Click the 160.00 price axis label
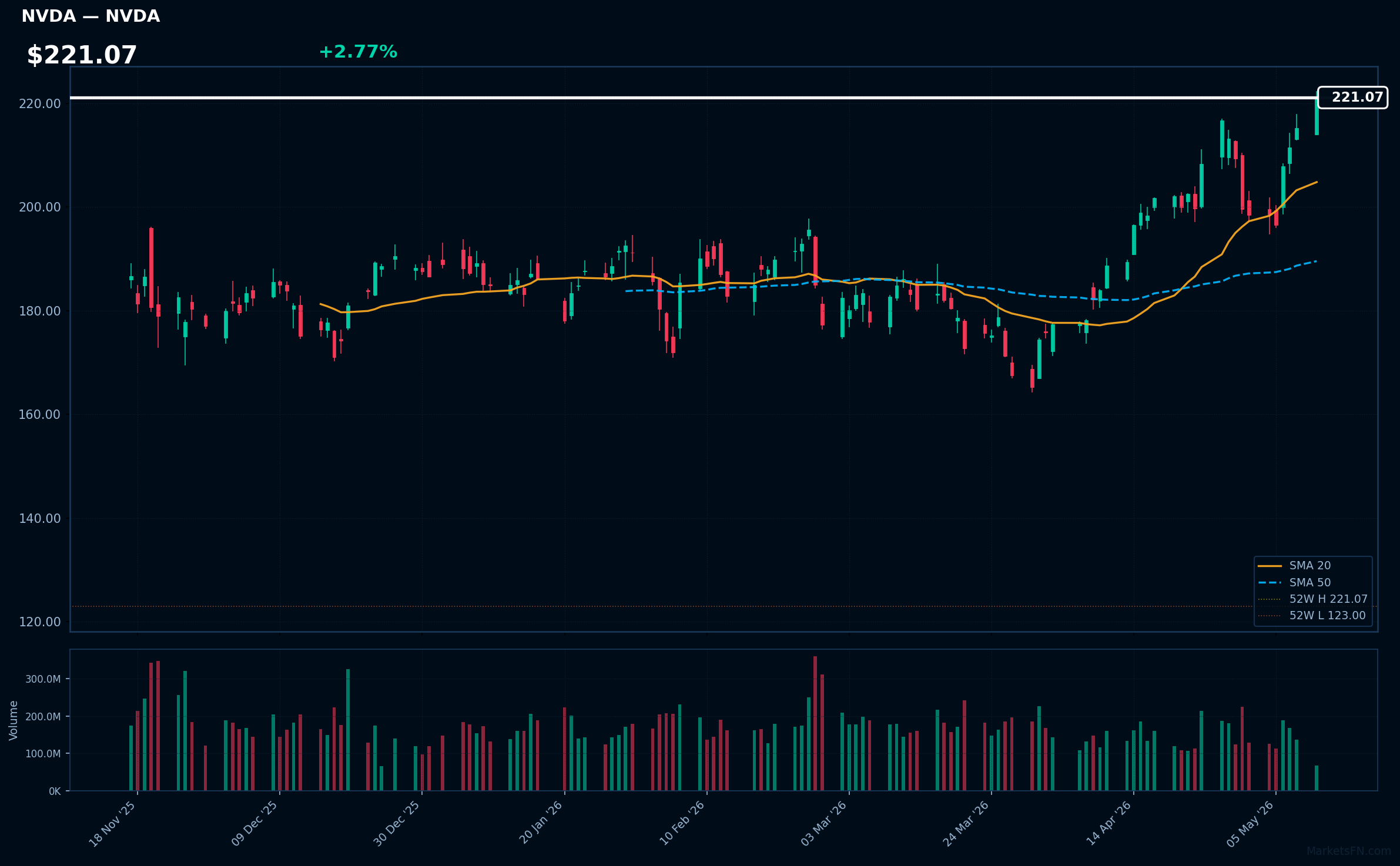Viewport: 1400px width, 866px height. point(40,415)
